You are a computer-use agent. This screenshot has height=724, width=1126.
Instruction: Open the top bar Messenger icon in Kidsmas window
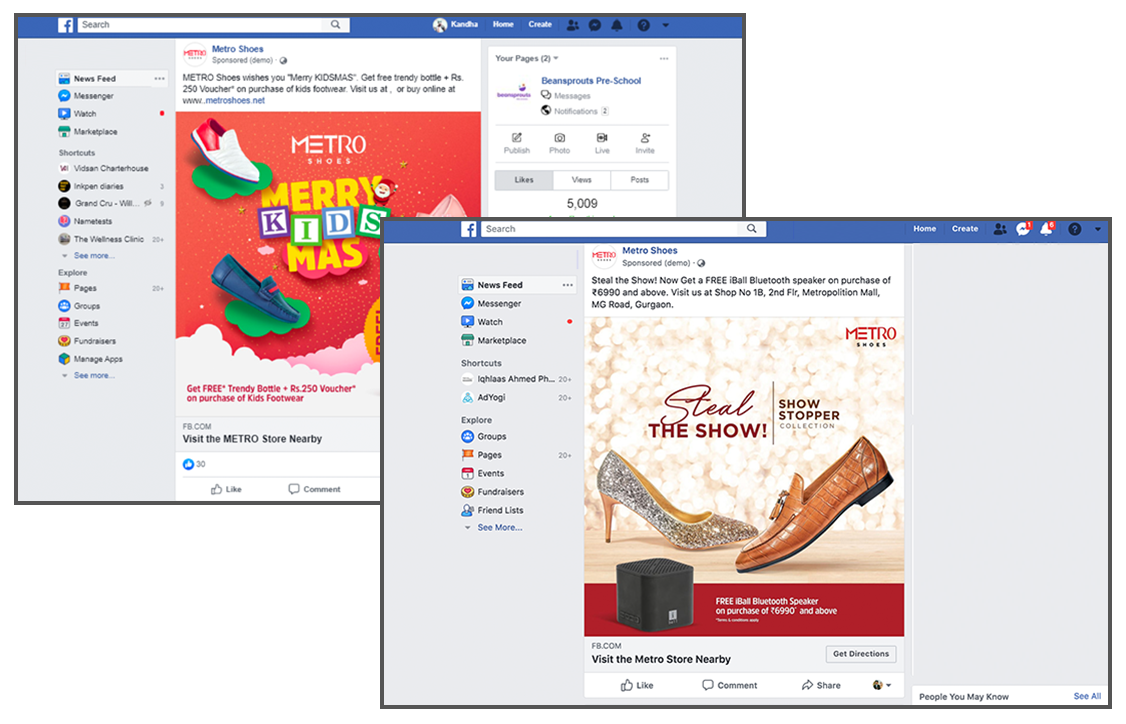595,25
